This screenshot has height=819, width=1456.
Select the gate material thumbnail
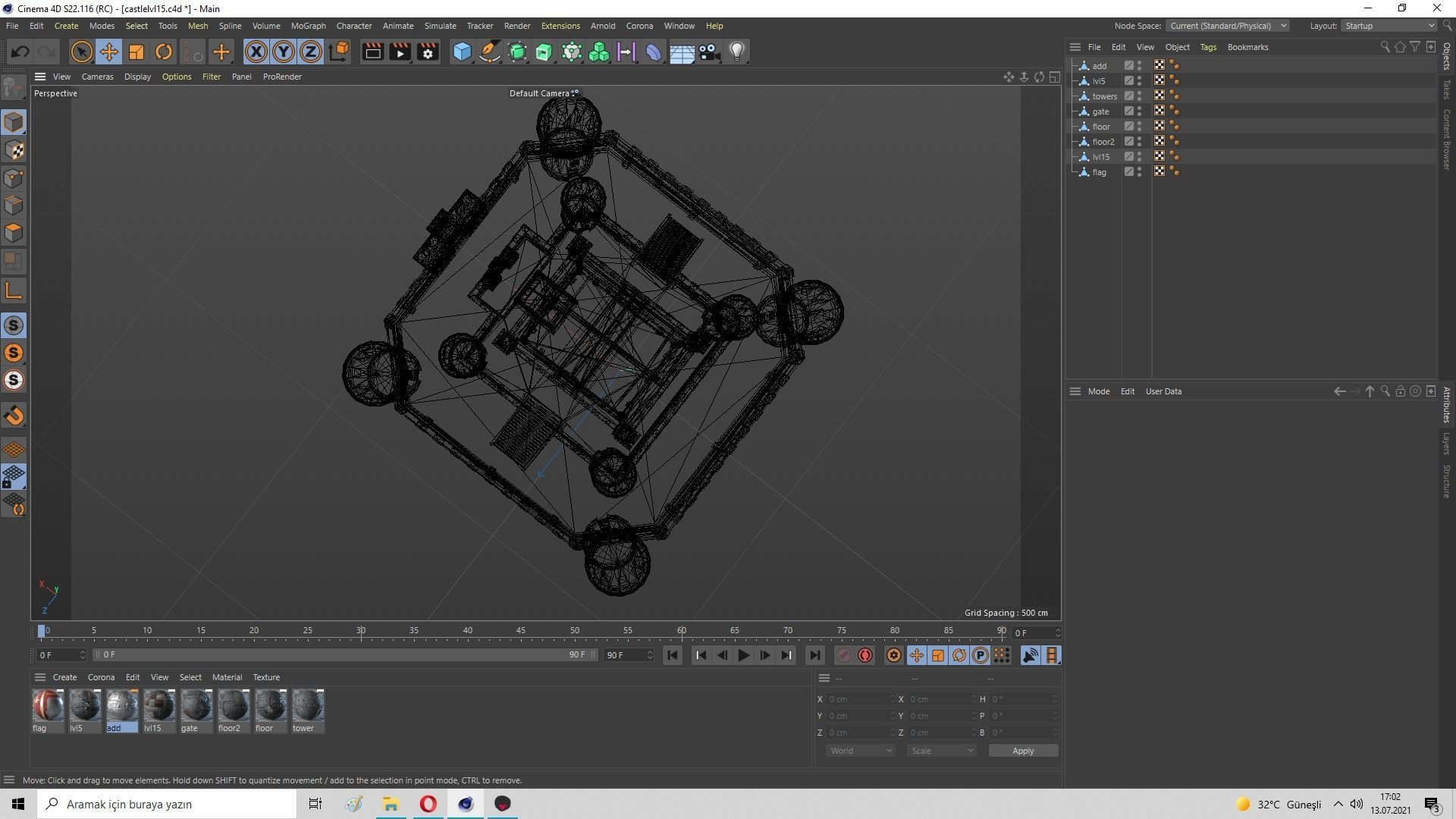[196, 705]
